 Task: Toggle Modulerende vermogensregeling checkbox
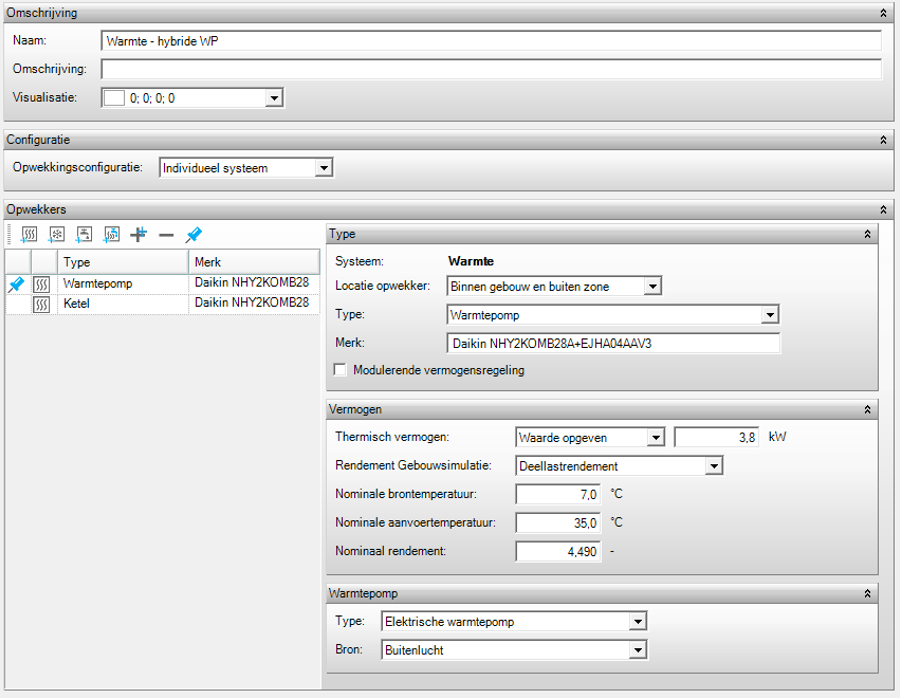[x=340, y=370]
